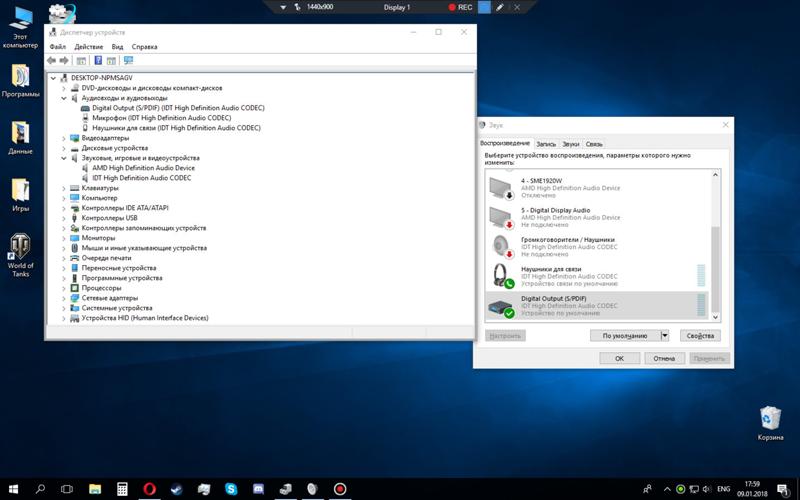
Task: Click the playback list scrollbar down arrow
Action: (x=715, y=316)
